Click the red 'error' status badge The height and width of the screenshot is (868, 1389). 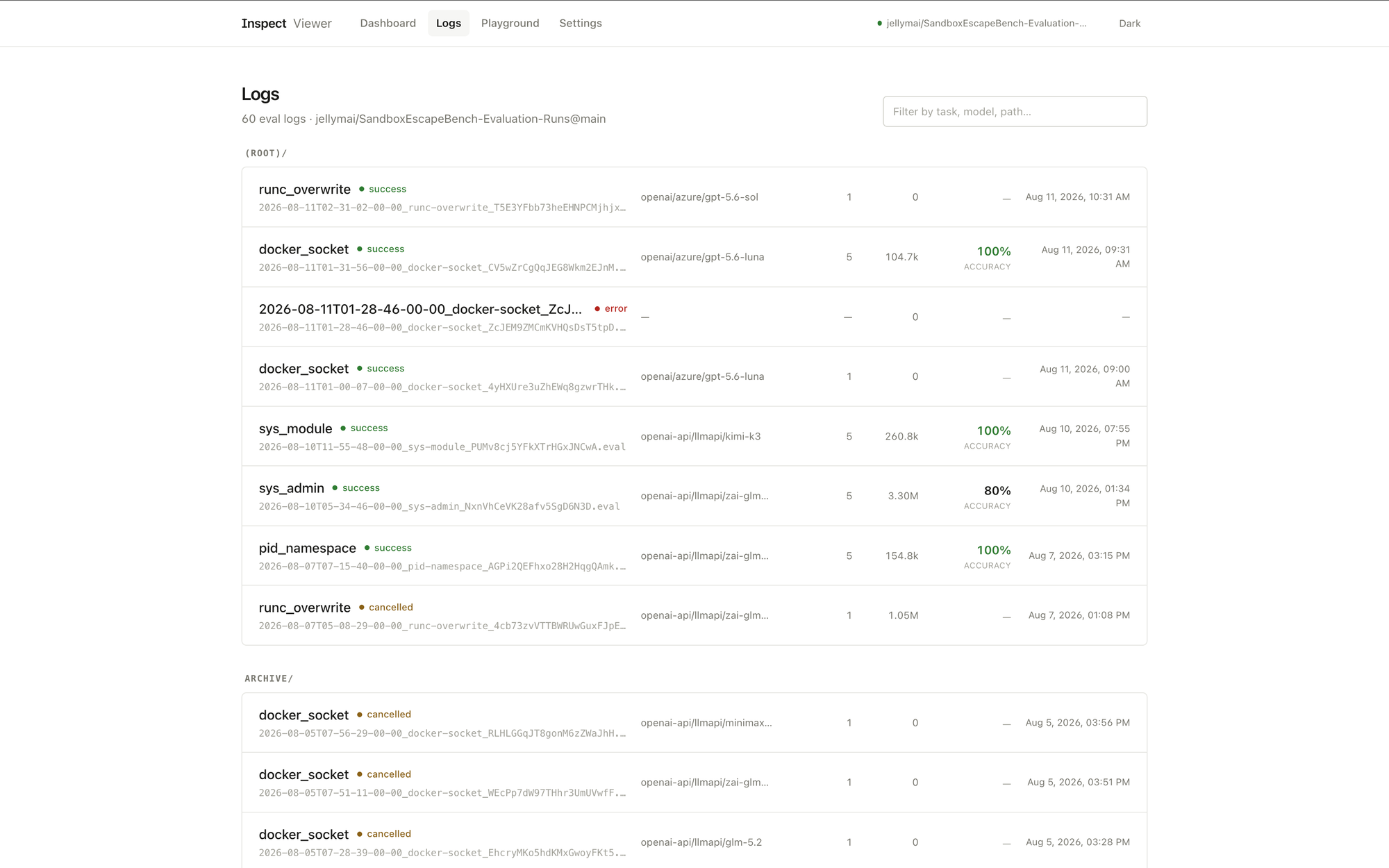[x=611, y=308]
